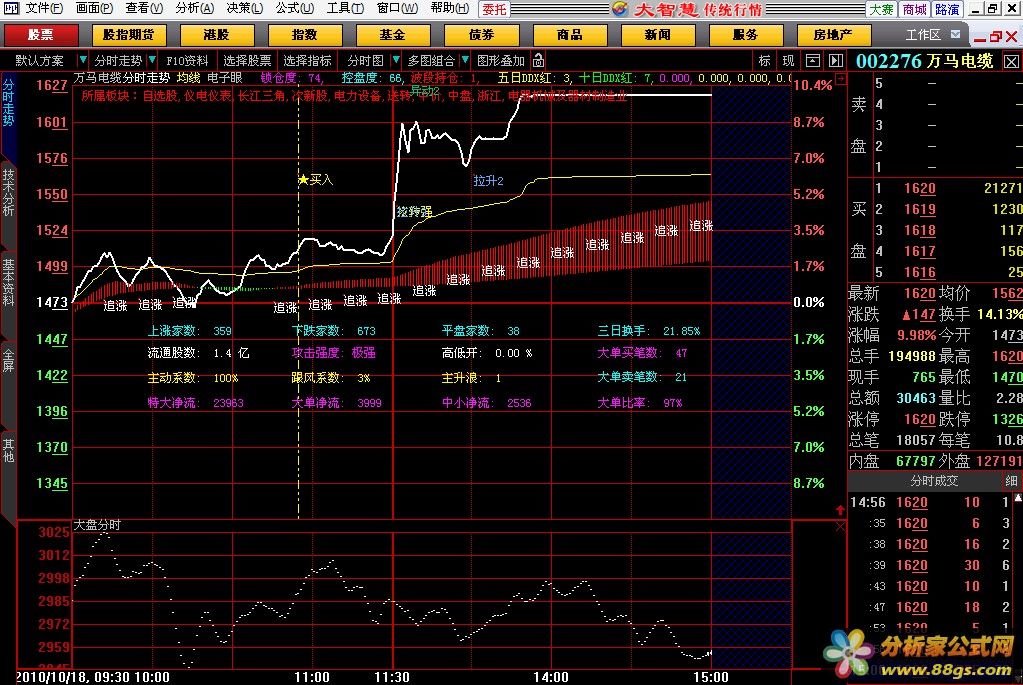Click the 现 toolbar icon

(x=788, y=61)
